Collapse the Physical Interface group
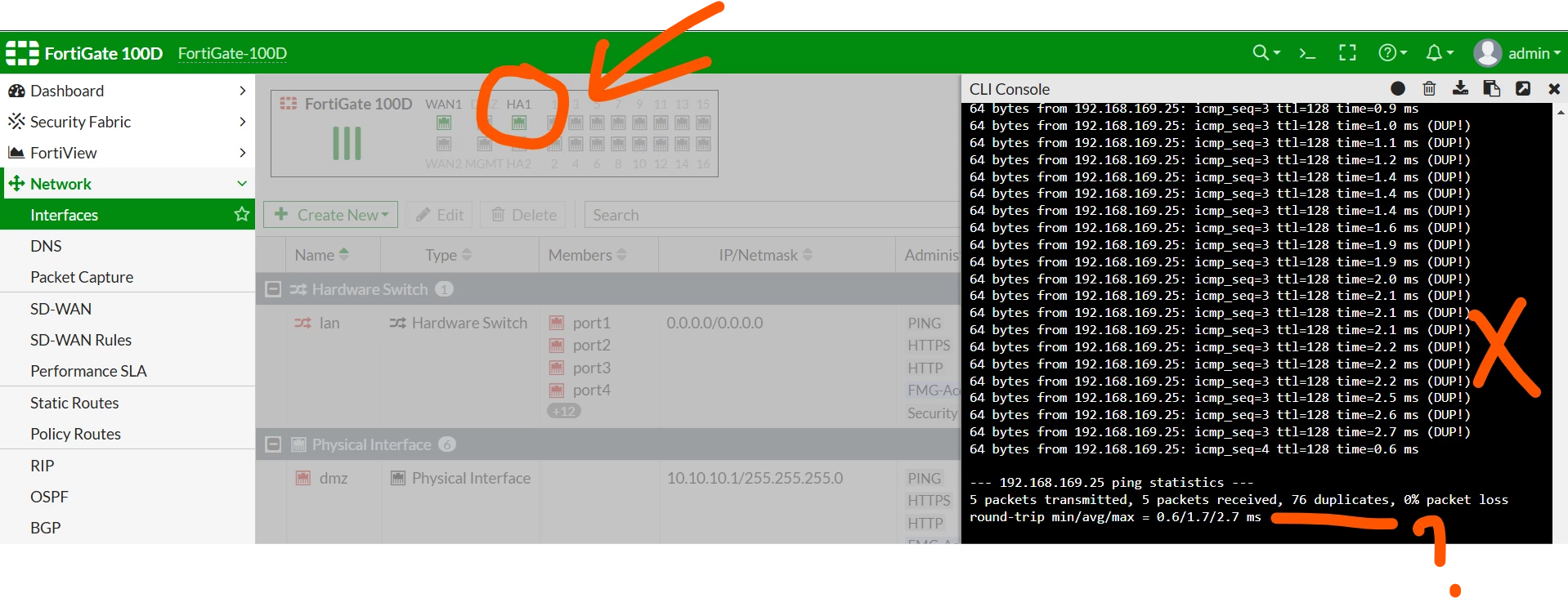1568x598 pixels. tap(273, 444)
